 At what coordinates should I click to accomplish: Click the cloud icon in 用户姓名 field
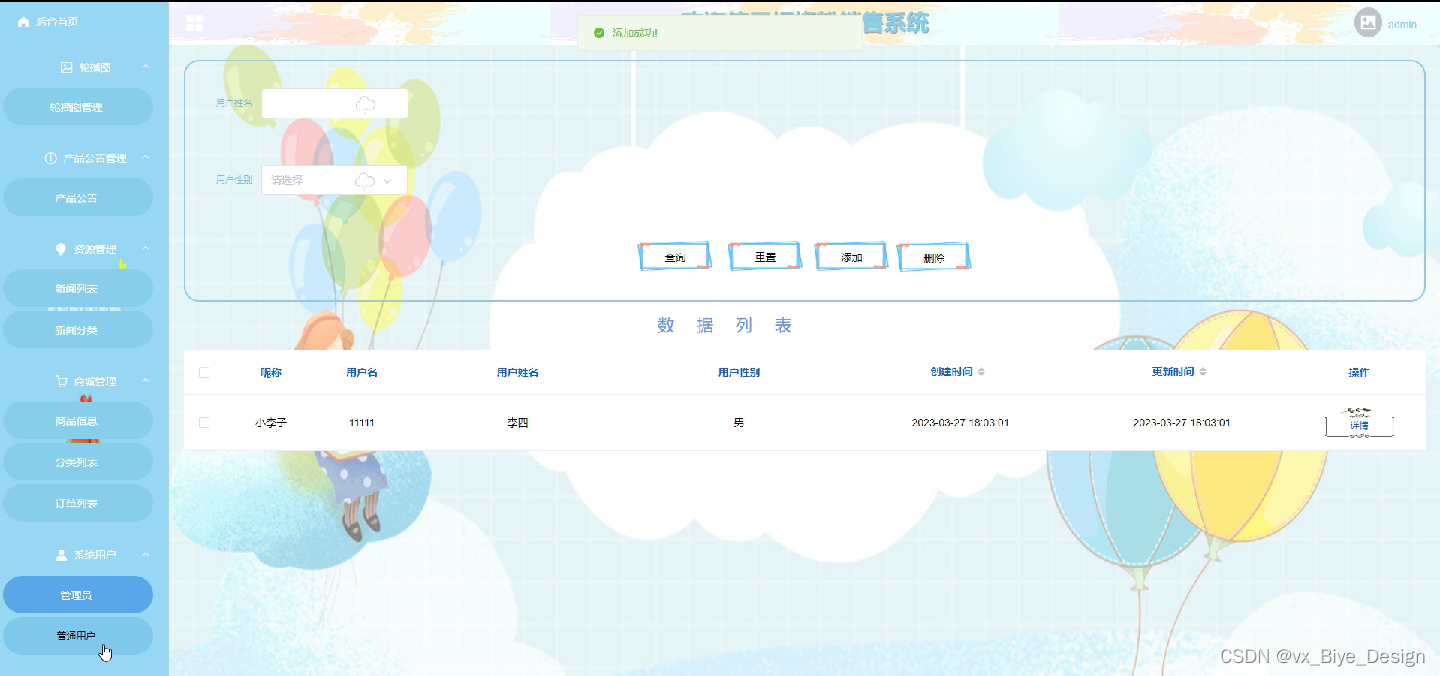366,104
